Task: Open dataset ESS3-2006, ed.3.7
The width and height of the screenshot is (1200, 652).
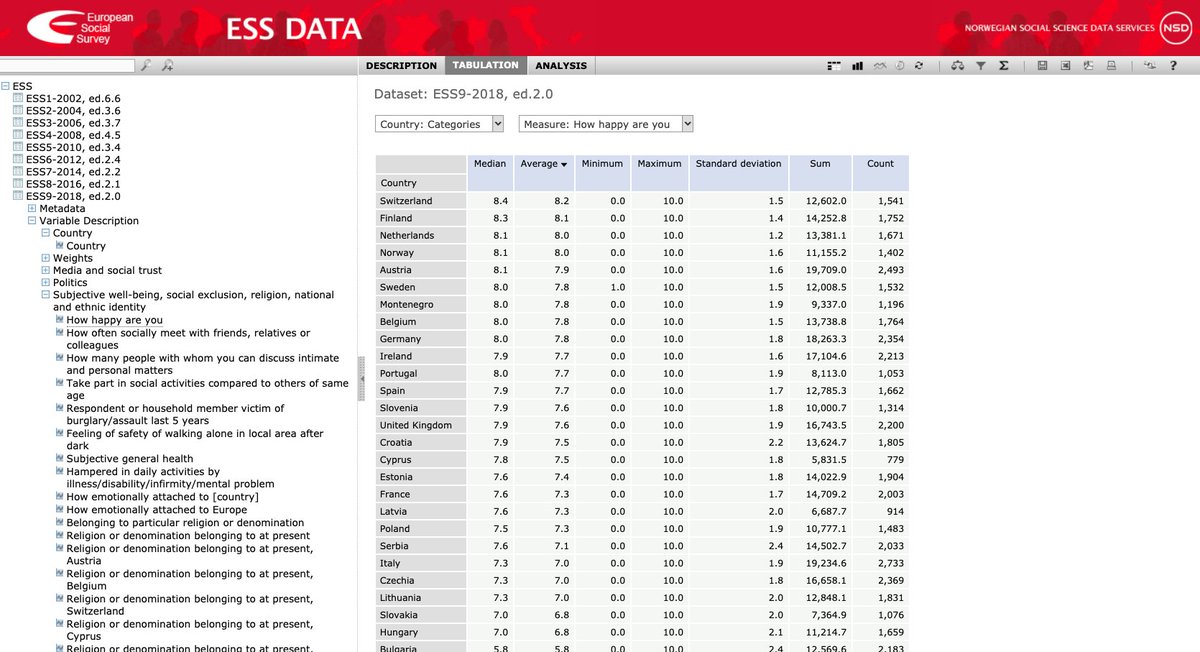Action: [73, 123]
